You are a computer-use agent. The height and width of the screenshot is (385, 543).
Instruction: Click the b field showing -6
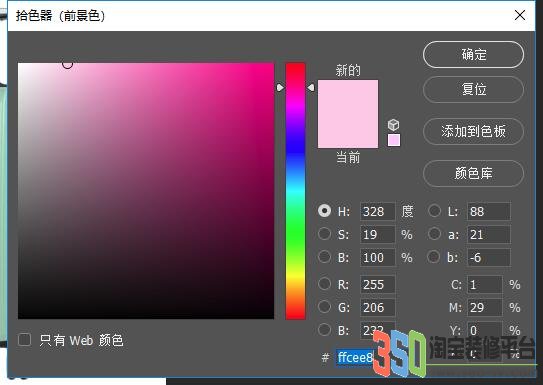[489, 257]
